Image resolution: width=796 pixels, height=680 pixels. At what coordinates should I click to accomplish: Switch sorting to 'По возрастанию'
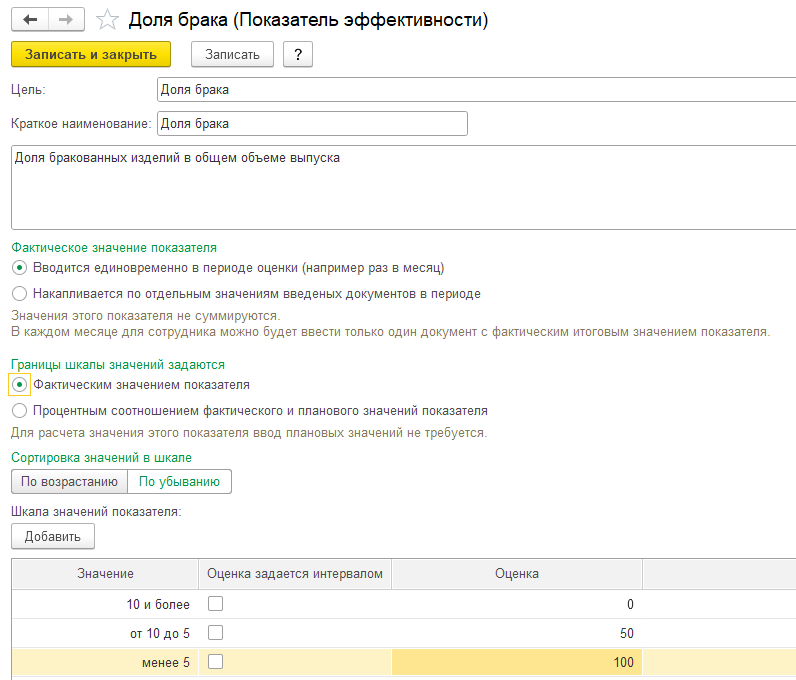(x=70, y=481)
